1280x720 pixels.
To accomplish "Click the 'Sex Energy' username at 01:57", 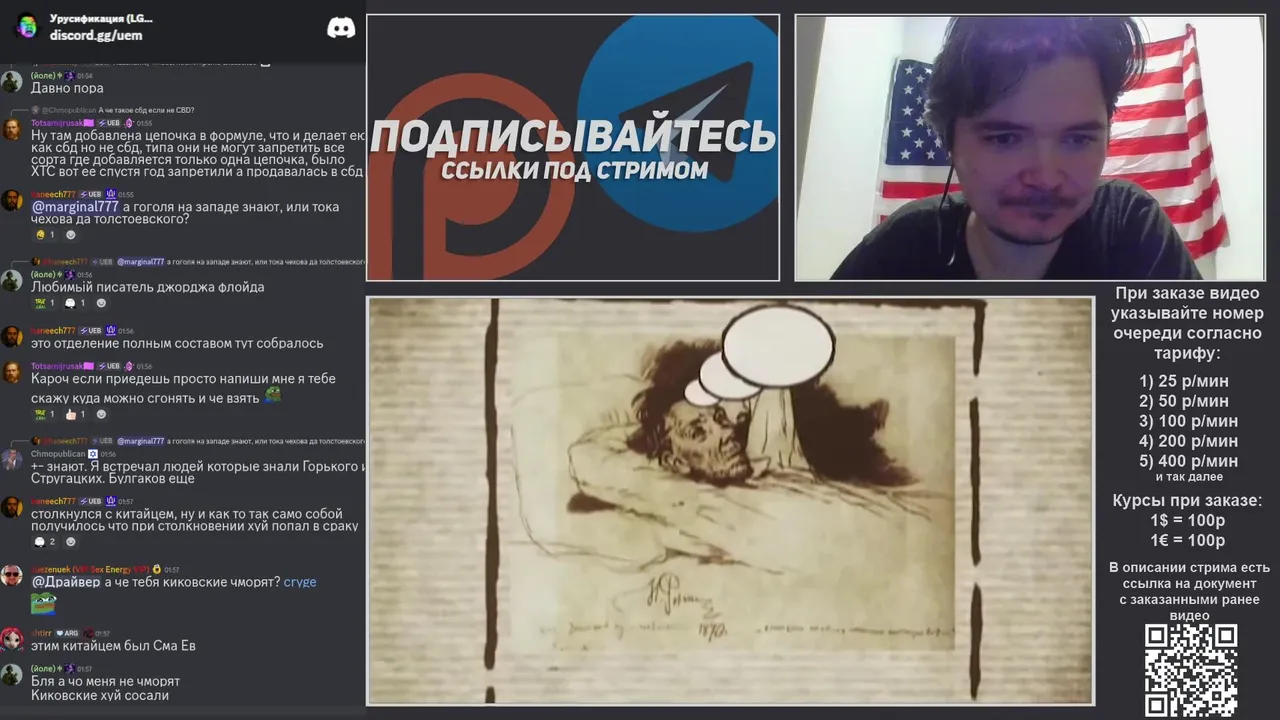I will (88, 569).
